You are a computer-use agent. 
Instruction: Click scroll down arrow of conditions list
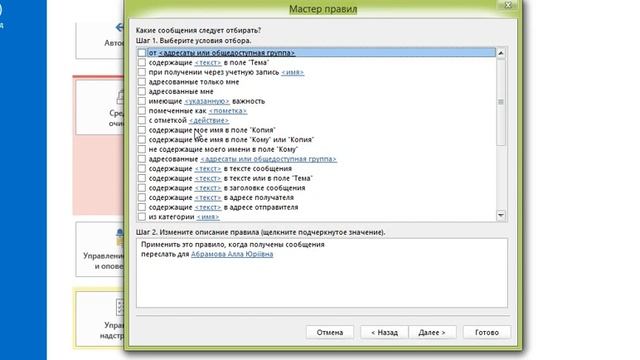(501, 215)
